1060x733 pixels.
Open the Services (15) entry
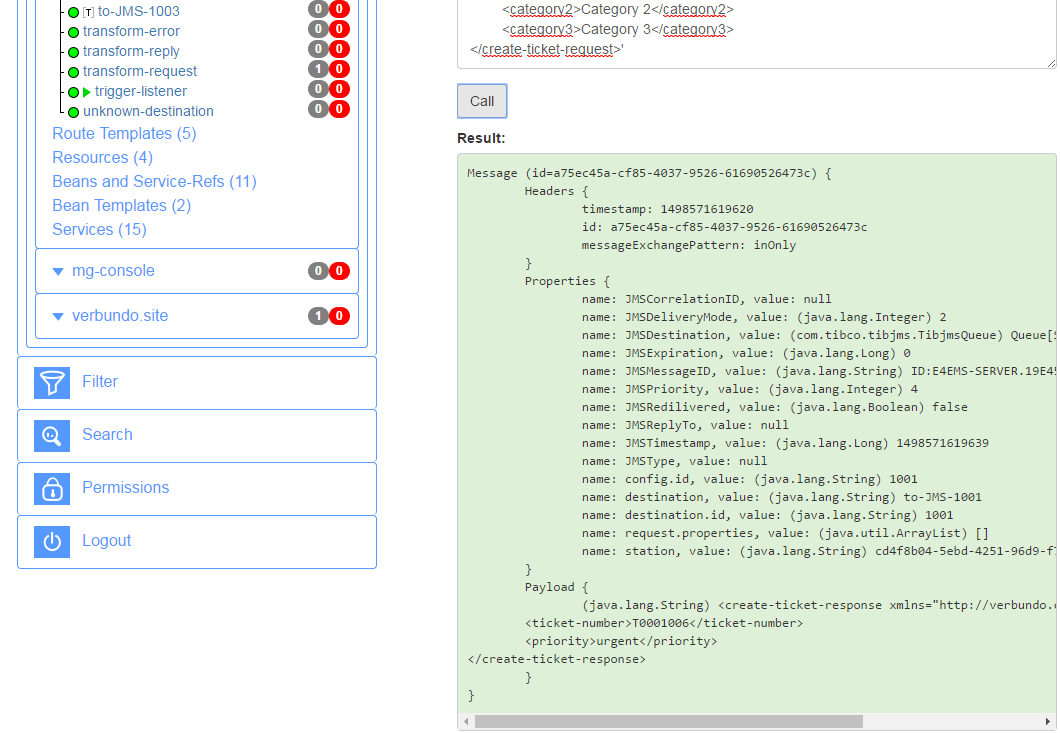click(99, 230)
